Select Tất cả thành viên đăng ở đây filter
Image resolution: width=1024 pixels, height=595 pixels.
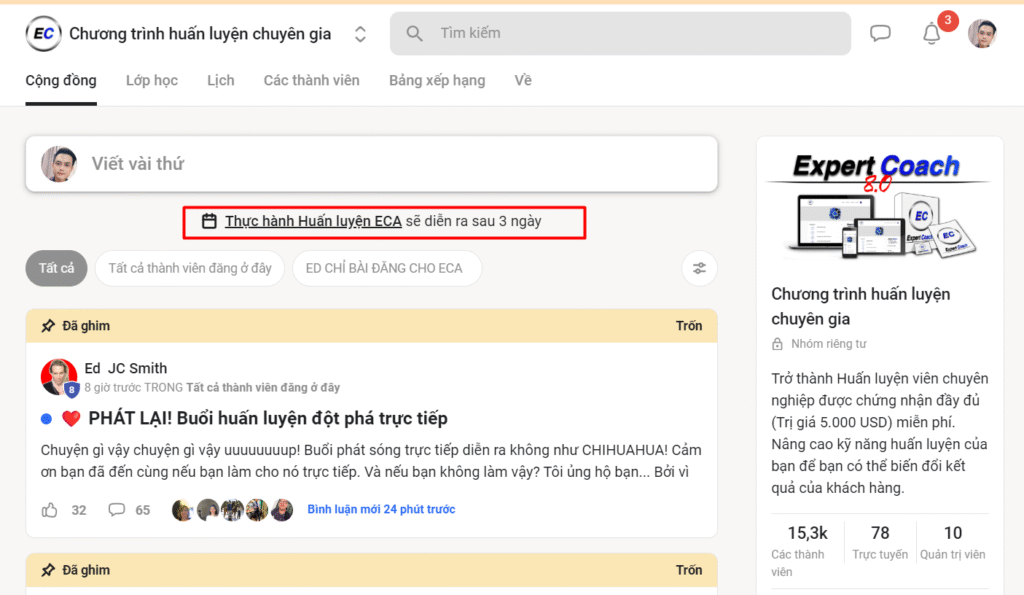tap(190, 268)
